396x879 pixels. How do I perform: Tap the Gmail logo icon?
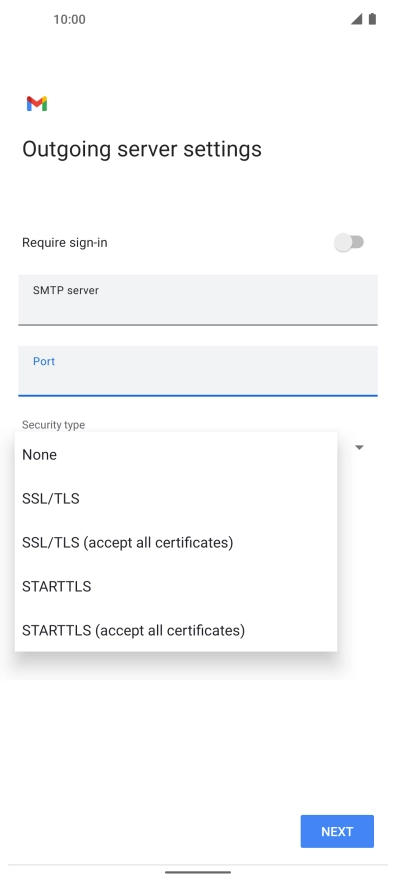pyautogui.click(x=37, y=104)
